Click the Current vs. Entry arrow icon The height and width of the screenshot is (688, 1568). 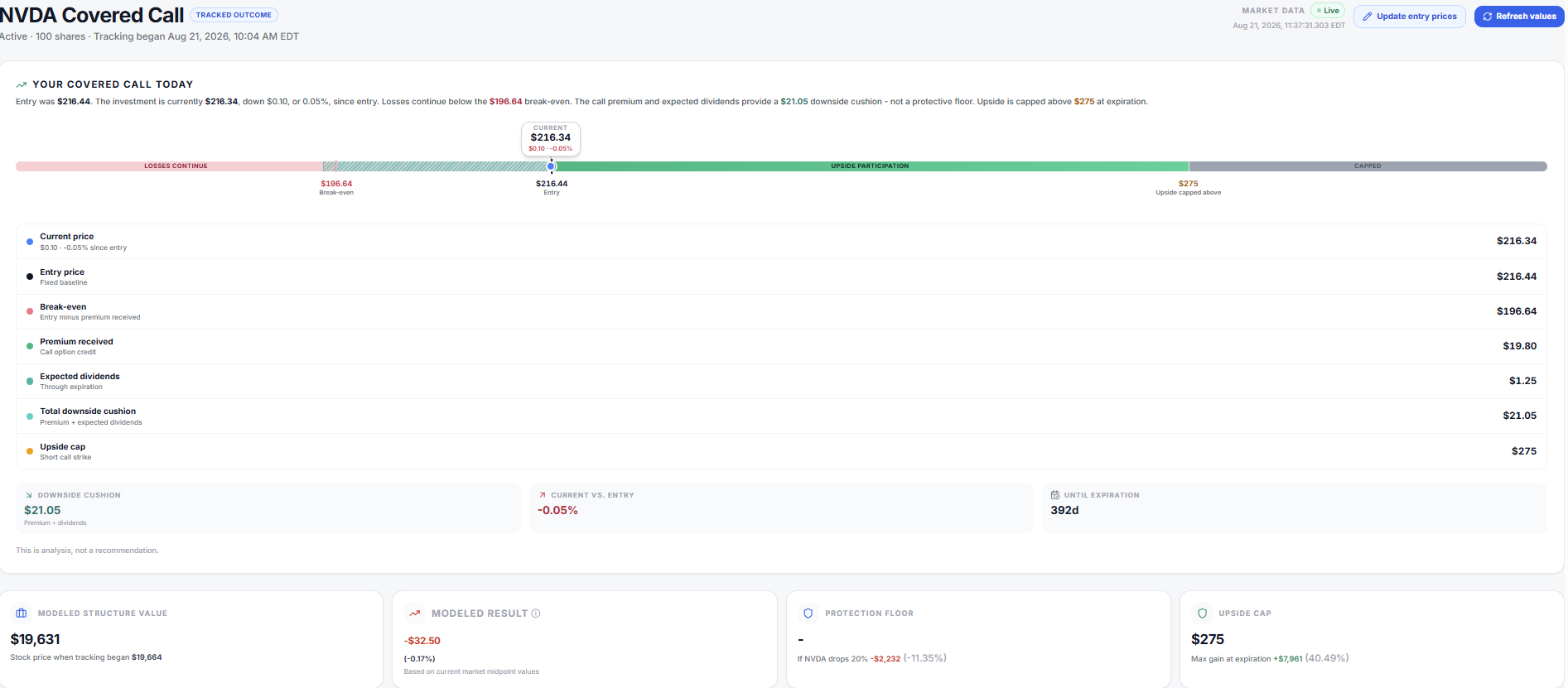tap(543, 495)
